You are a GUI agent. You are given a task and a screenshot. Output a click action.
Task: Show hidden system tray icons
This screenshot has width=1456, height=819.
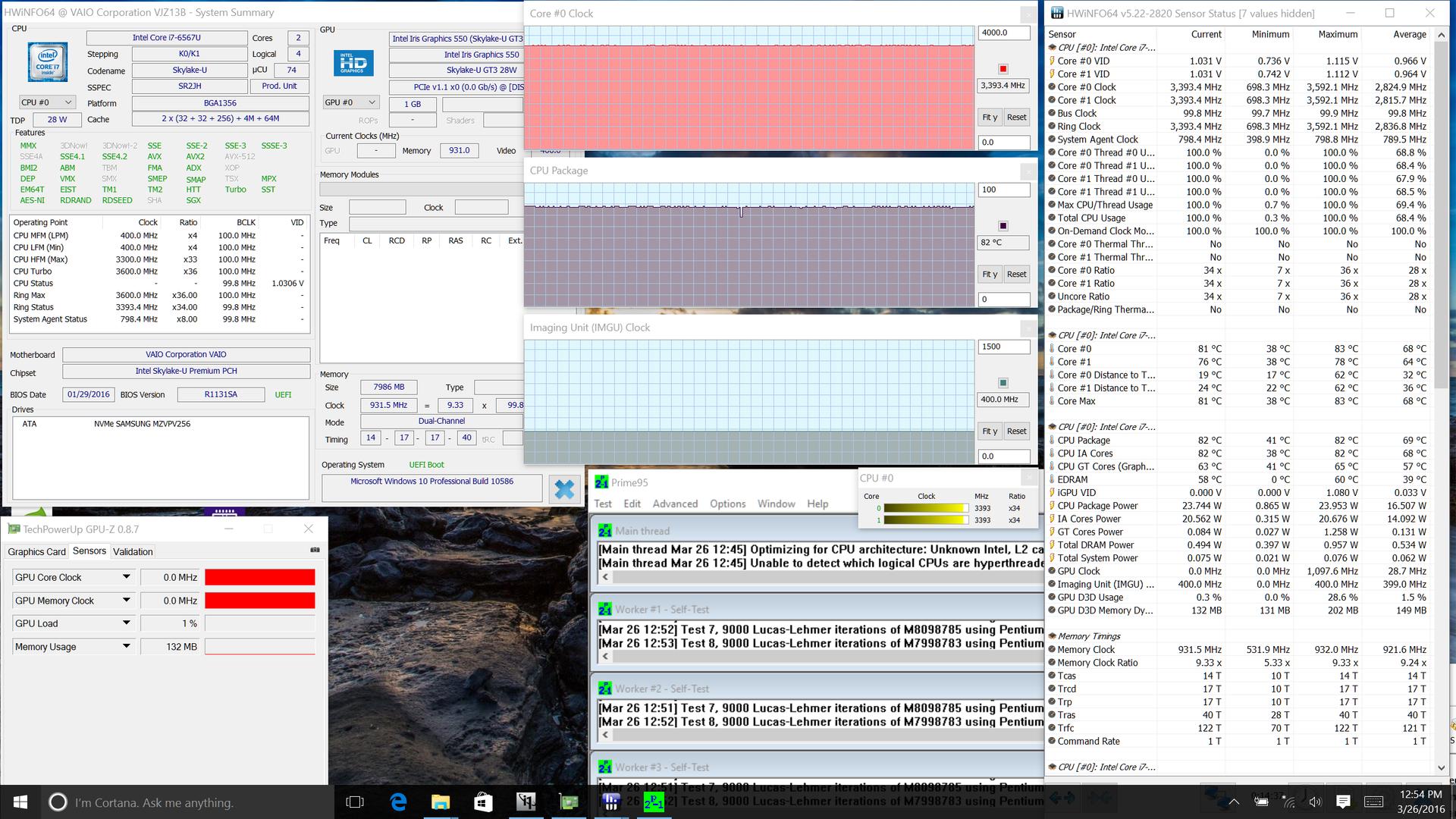[x=1234, y=802]
